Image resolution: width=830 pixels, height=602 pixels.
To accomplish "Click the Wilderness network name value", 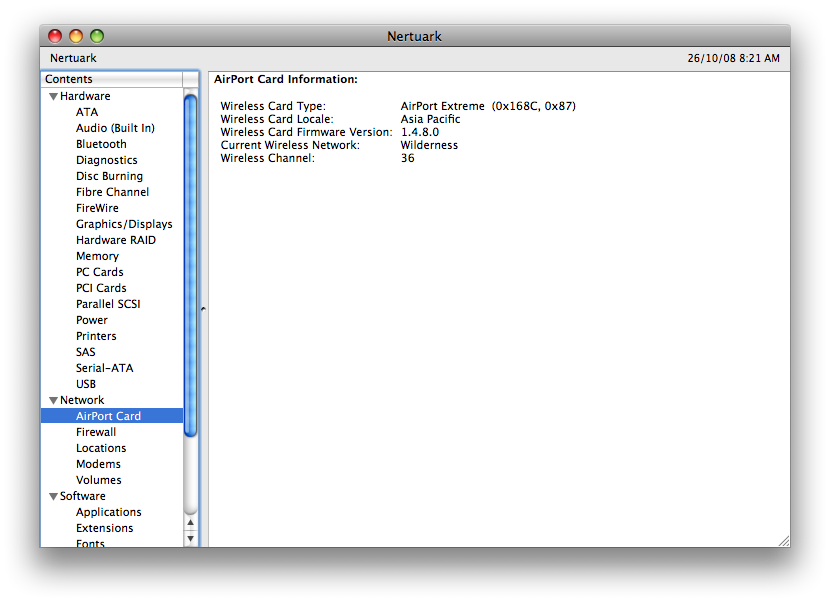I will (x=429, y=145).
